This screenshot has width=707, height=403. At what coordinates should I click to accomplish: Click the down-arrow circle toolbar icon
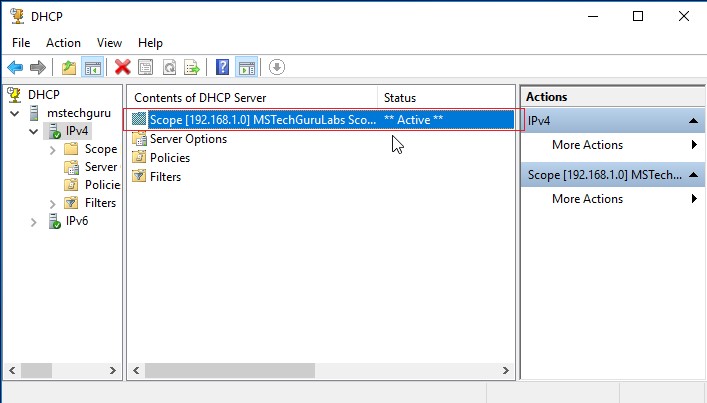point(277,68)
